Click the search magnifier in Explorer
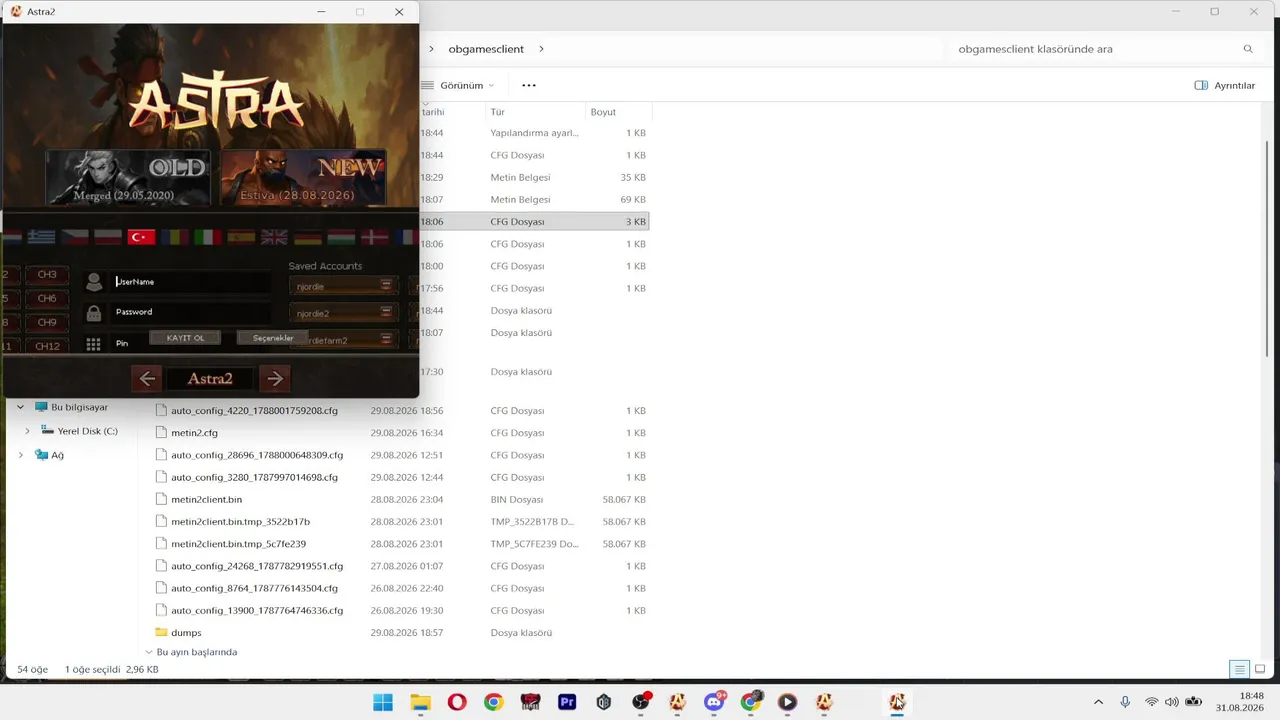The width and height of the screenshot is (1280, 720). click(x=1248, y=49)
